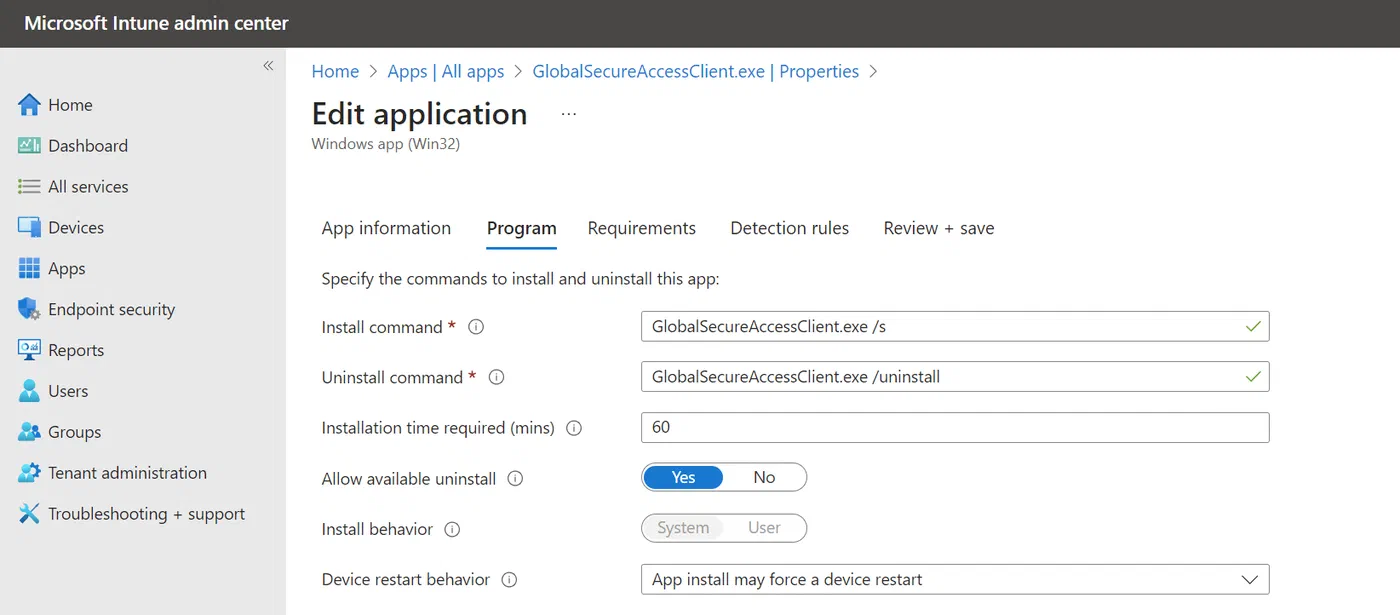Click the green checkmark in Install command
The height and width of the screenshot is (615, 1400).
(x=1253, y=326)
